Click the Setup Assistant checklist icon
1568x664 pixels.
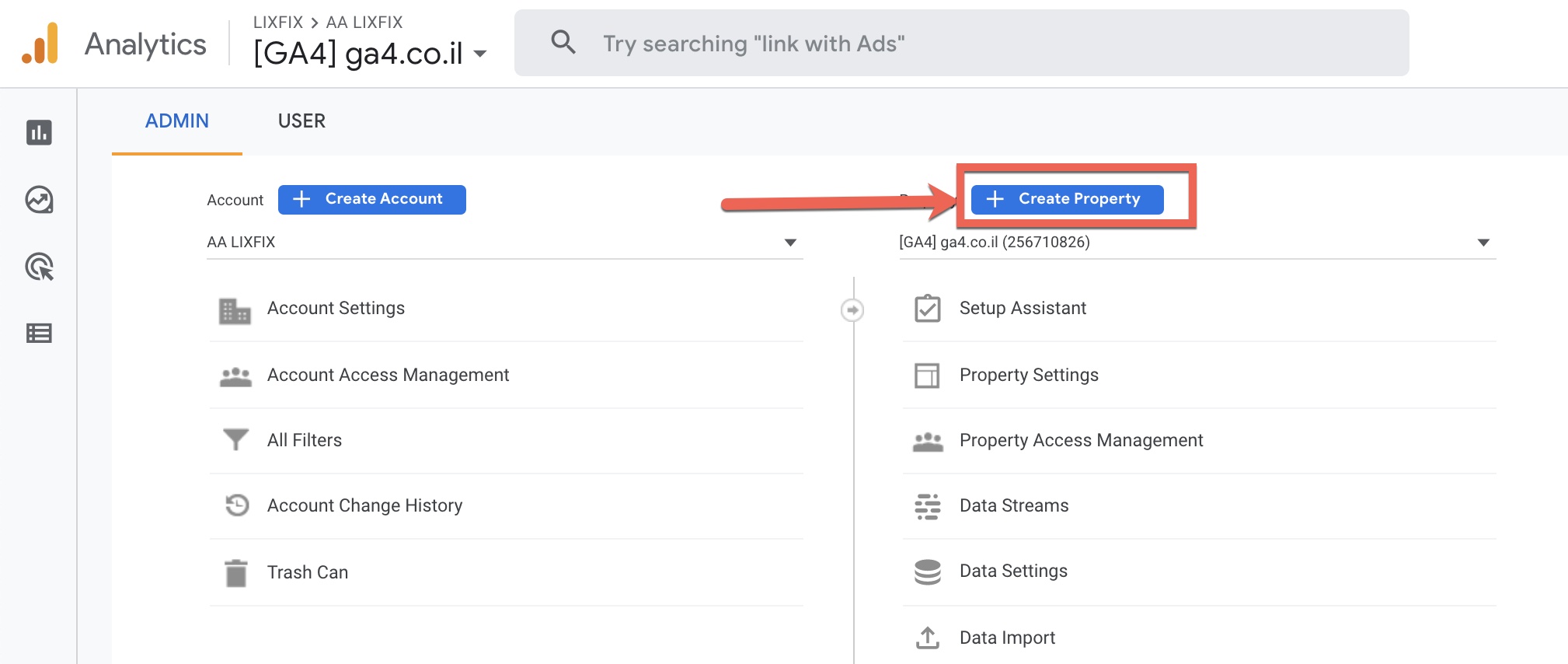pyautogui.click(x=928, y=309)
